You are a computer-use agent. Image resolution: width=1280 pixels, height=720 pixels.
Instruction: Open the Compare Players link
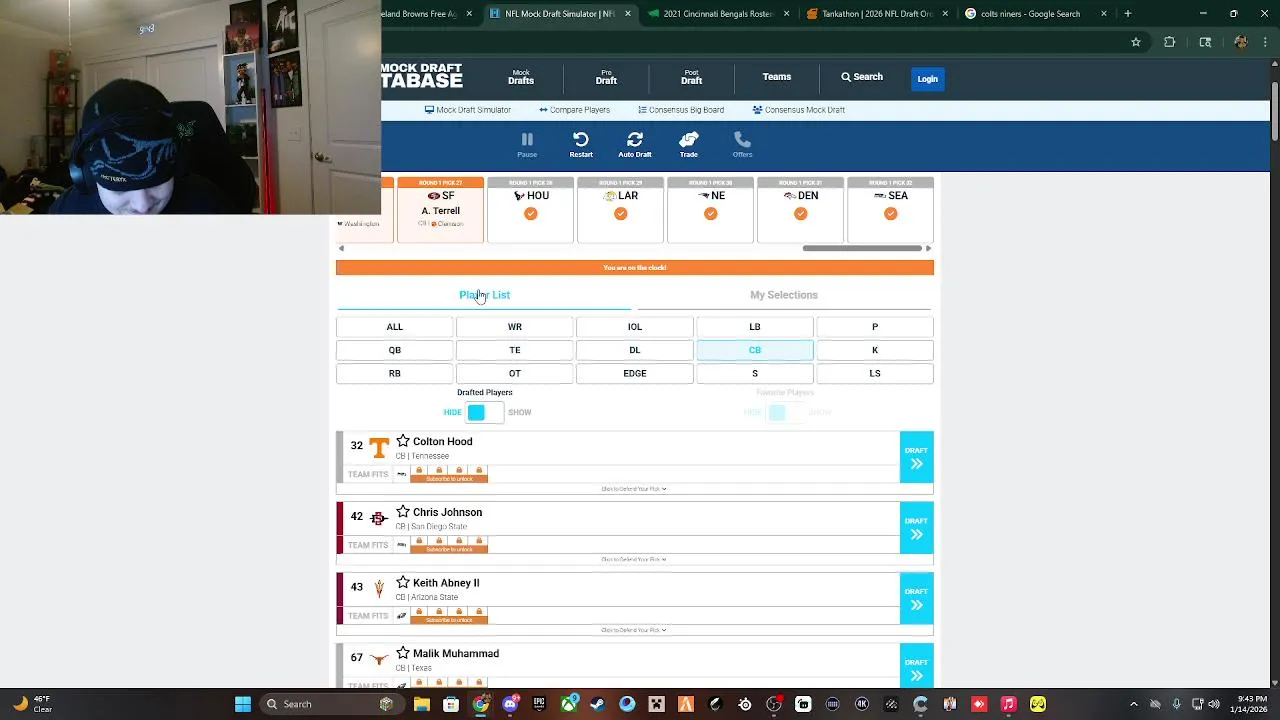(x=574, y=110)
